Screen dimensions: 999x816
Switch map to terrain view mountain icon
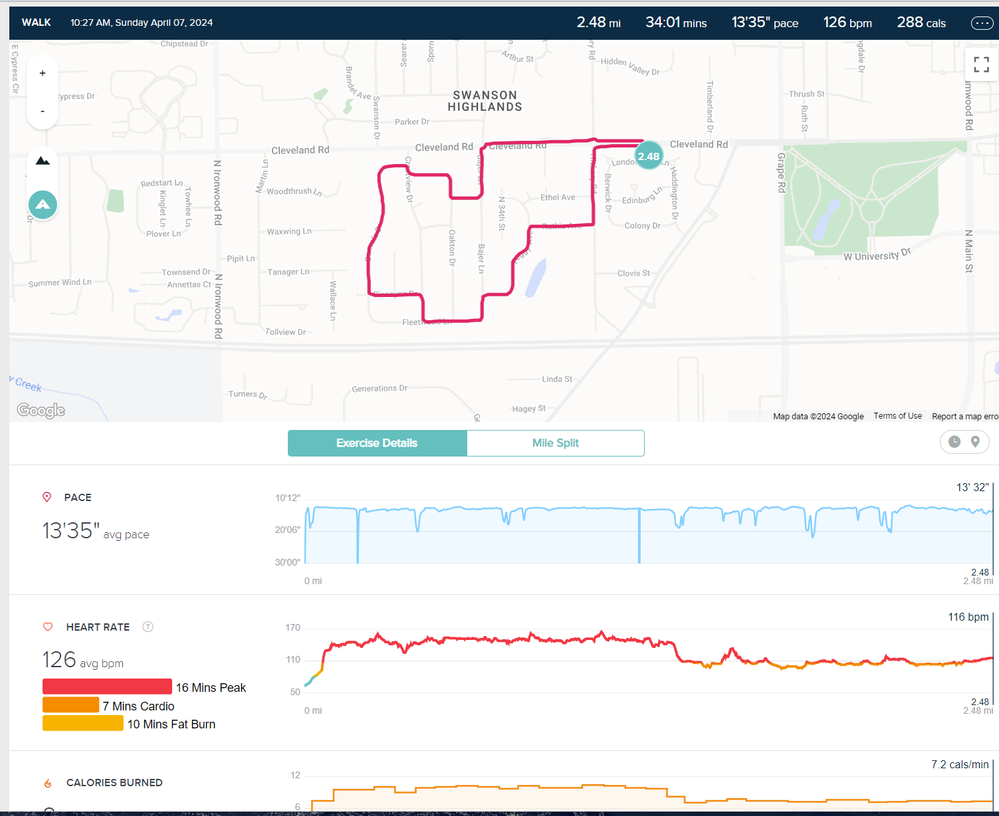point(42,160)
